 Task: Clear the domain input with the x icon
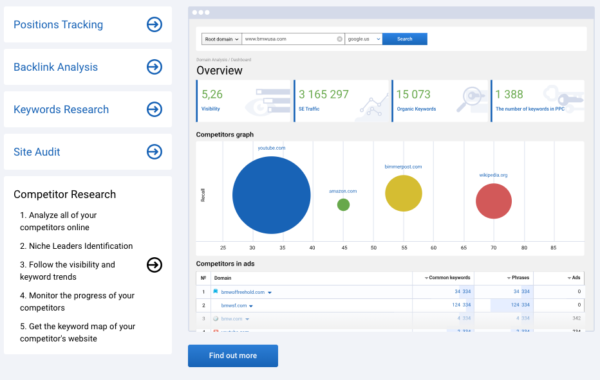(339, 39)
